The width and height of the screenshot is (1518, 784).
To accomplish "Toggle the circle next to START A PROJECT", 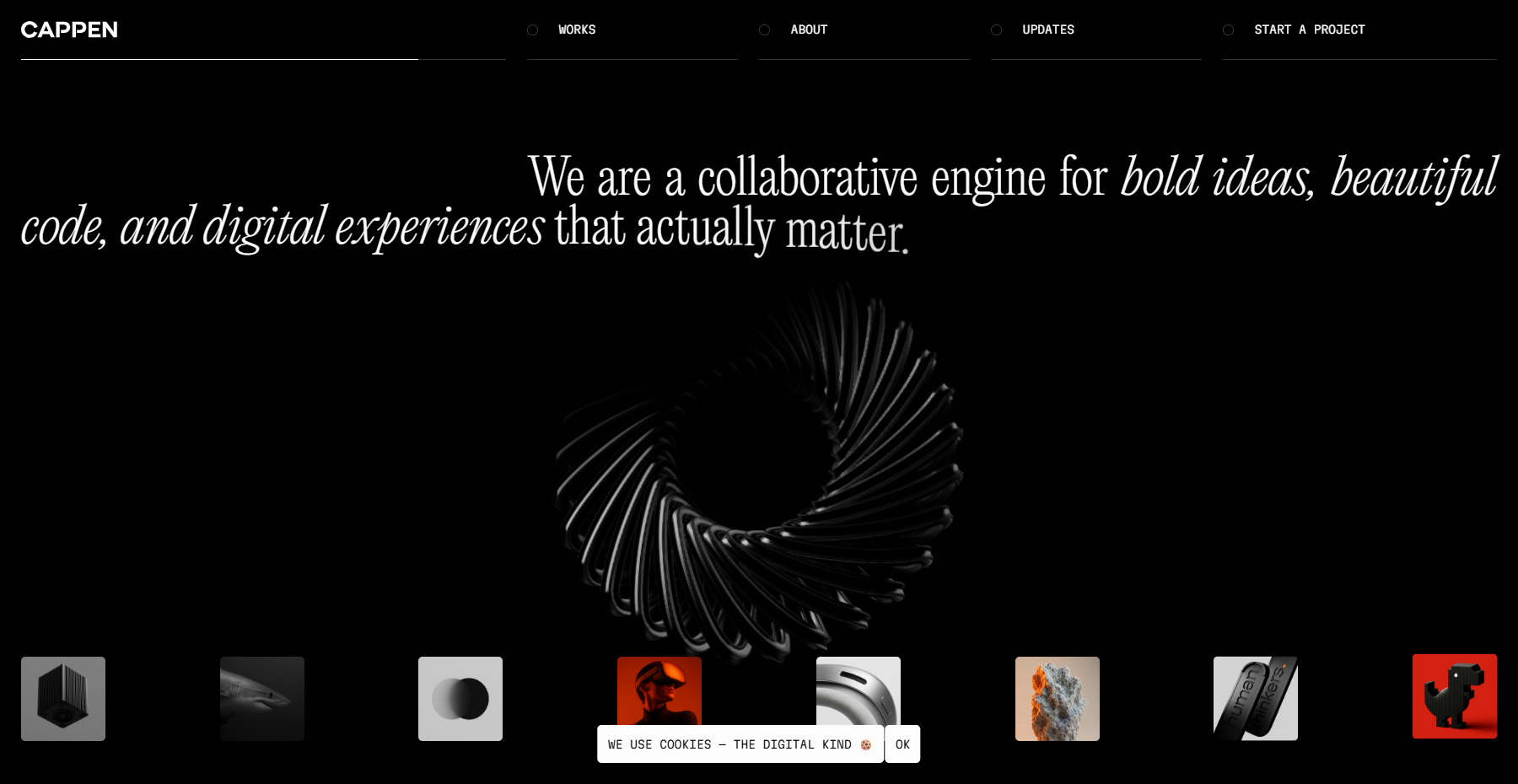I will pyautogui.click(x=1227, y=30).
